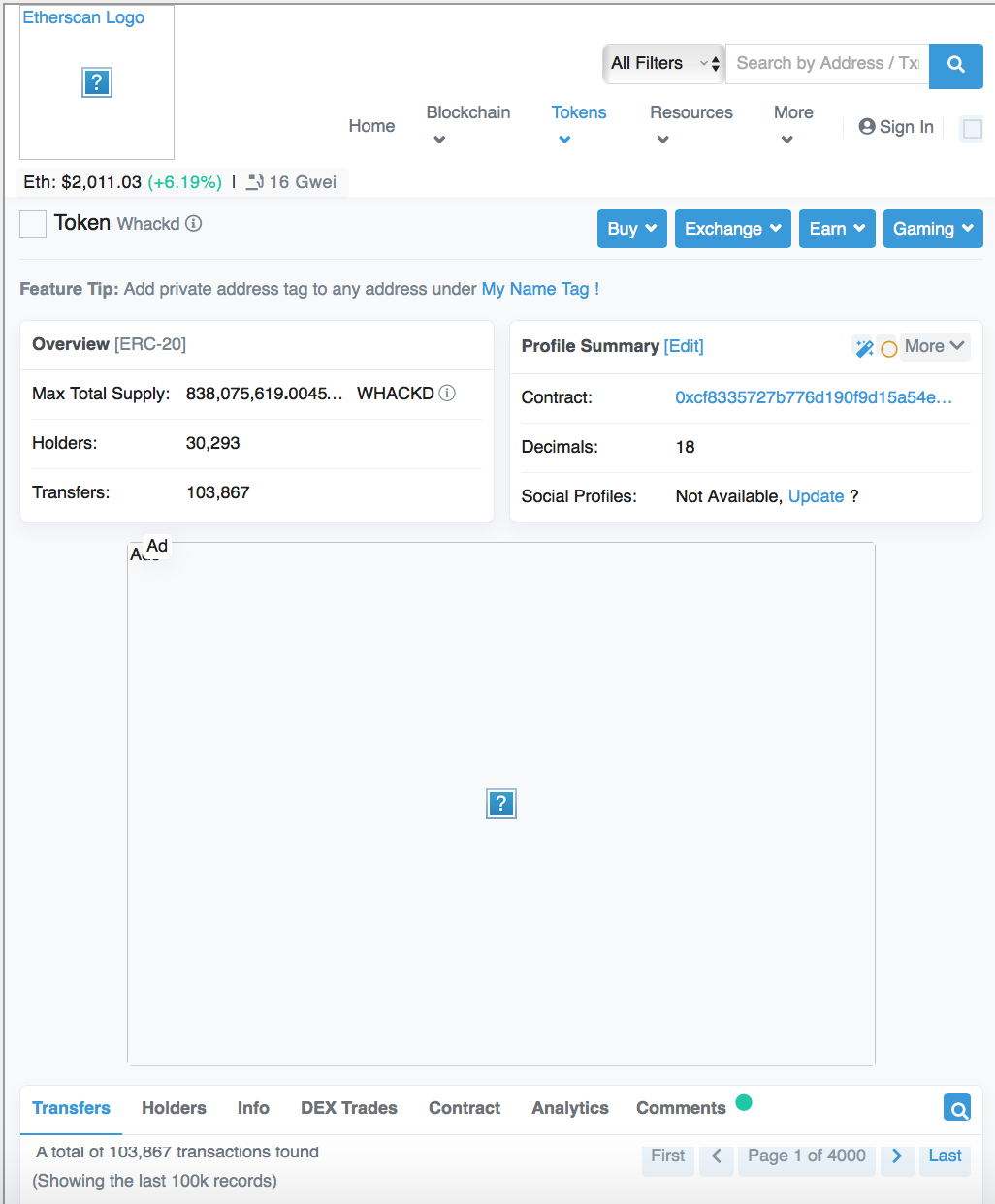Switch to the Contract tab
Image resolution: width=995 pixels, height=1204 pixels.
465,1108
